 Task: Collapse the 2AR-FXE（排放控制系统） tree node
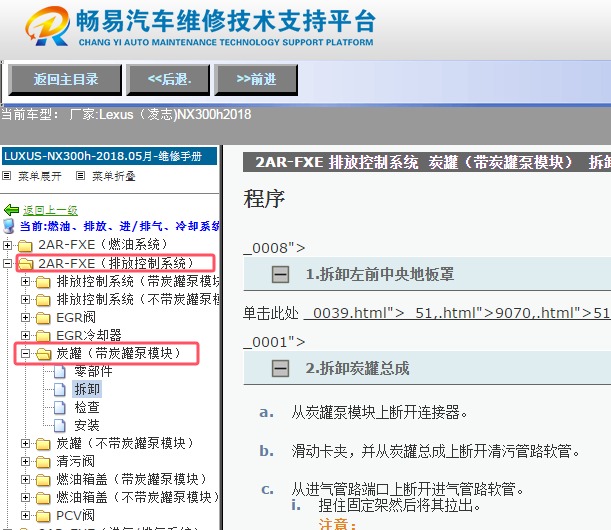pos(7,263)
